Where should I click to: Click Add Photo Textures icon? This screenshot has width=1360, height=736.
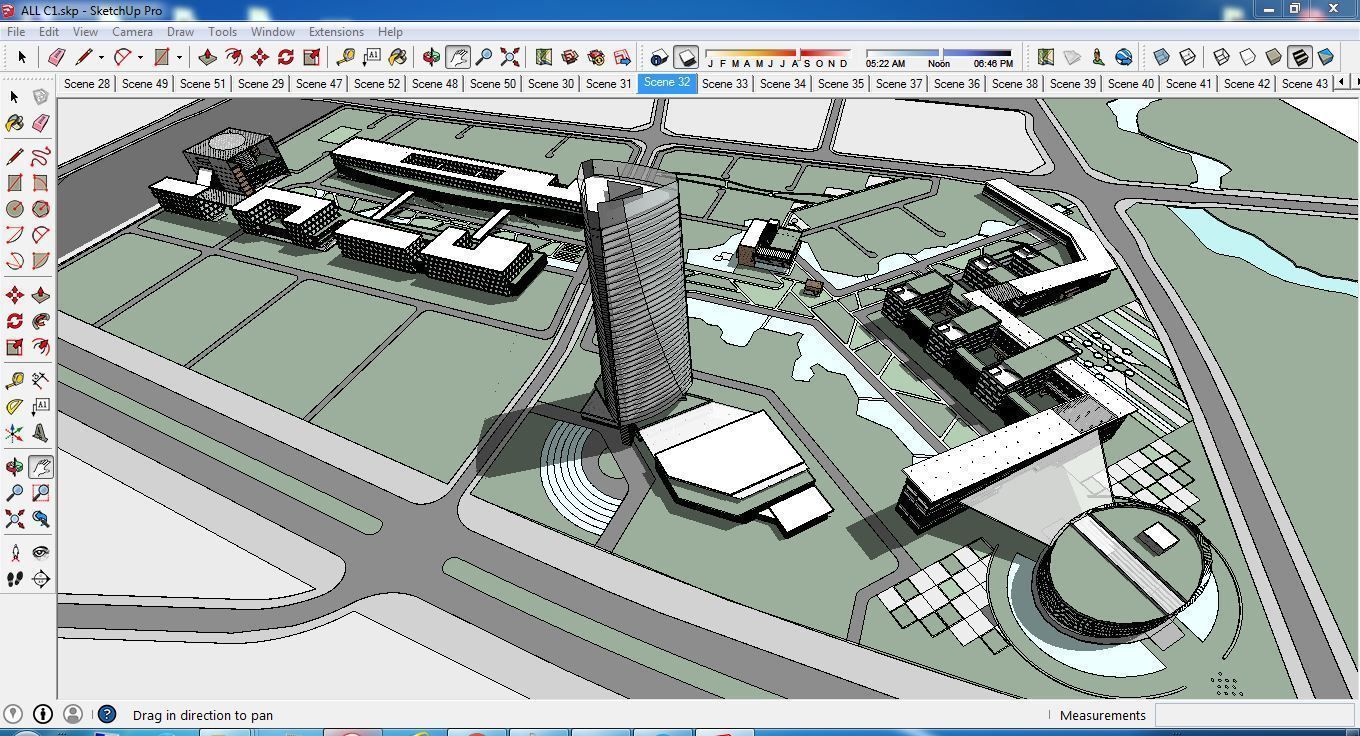(x=1098, y=57)
